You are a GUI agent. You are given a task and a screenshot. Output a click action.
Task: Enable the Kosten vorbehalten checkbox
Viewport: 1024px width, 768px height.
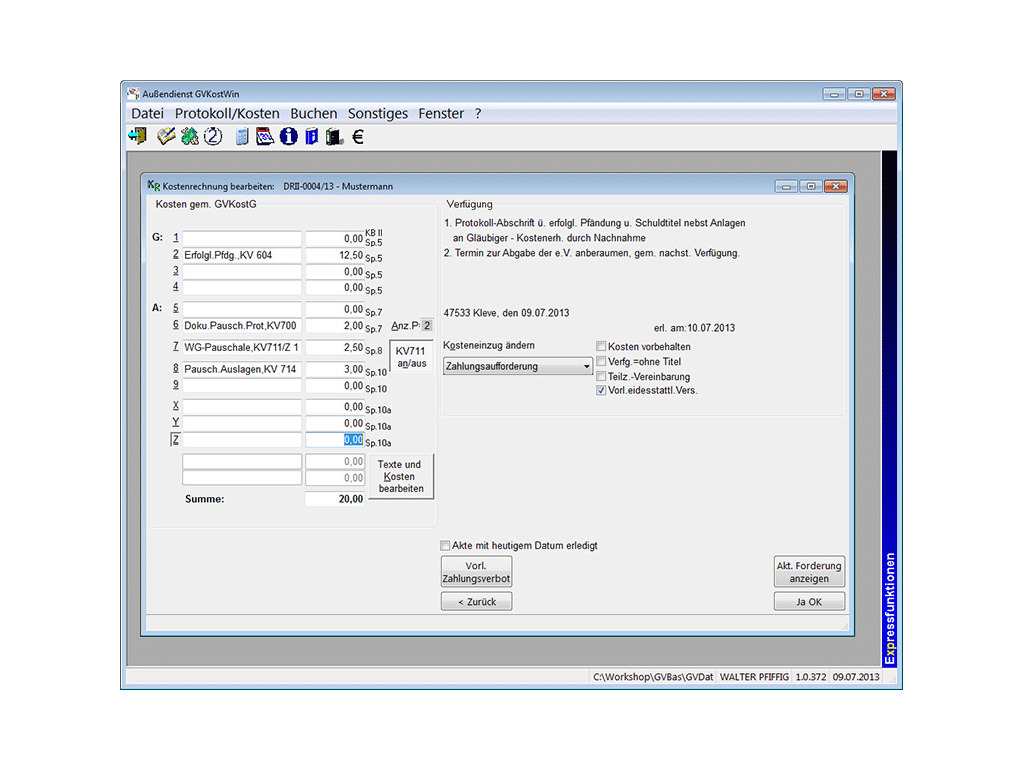click(601, 347)
